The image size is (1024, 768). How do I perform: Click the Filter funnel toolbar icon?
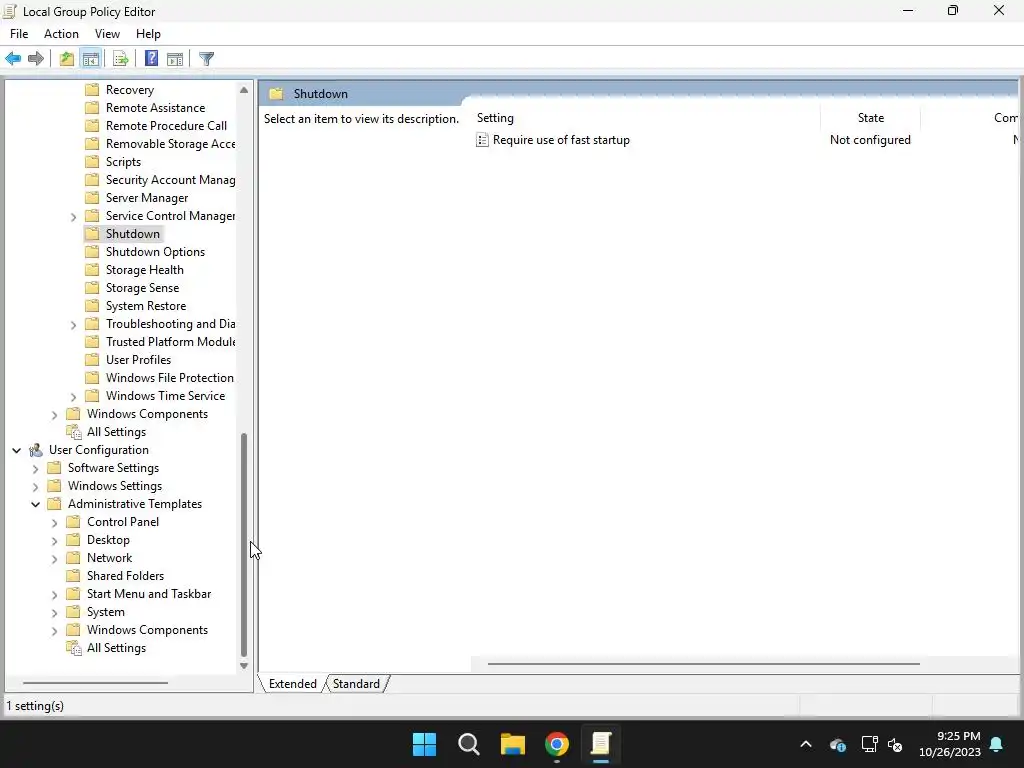[x=206, y=59]
